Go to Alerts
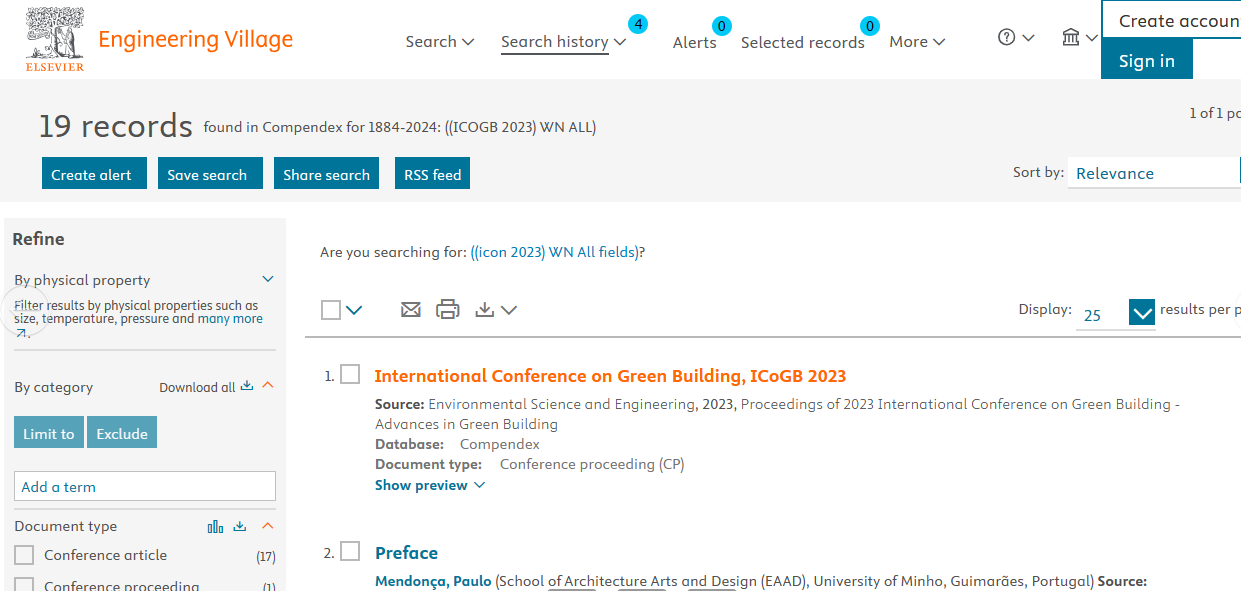This screenshot has width=1241, height=591. click(695, 42)
